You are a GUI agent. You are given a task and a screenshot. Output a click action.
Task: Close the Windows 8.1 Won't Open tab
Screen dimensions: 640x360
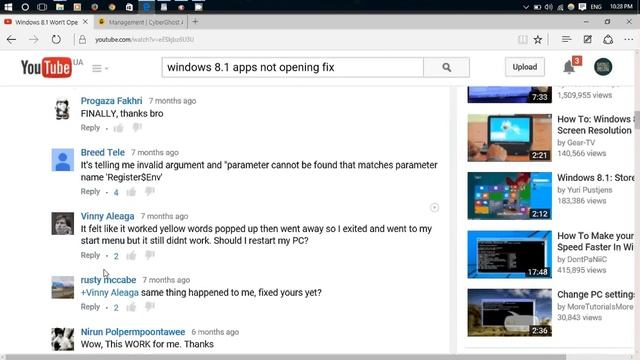click(x=85, y=22)
